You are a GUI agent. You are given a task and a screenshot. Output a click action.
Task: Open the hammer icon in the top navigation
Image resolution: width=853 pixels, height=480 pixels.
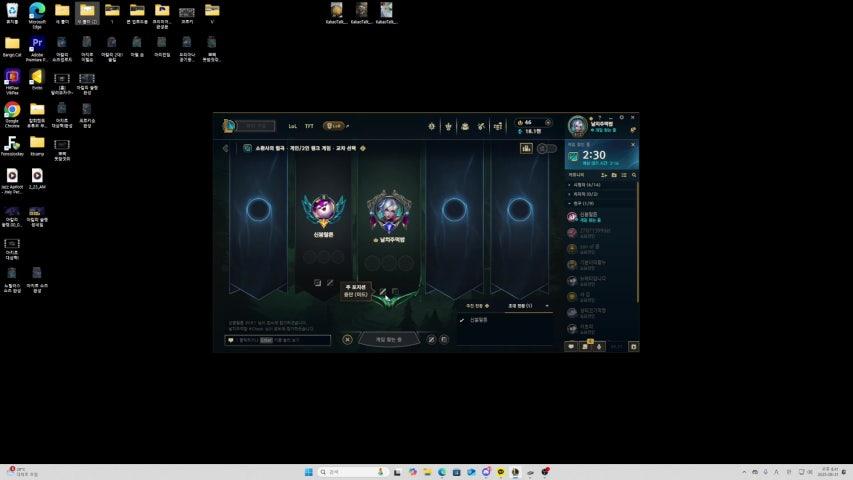tap(481, 126)
